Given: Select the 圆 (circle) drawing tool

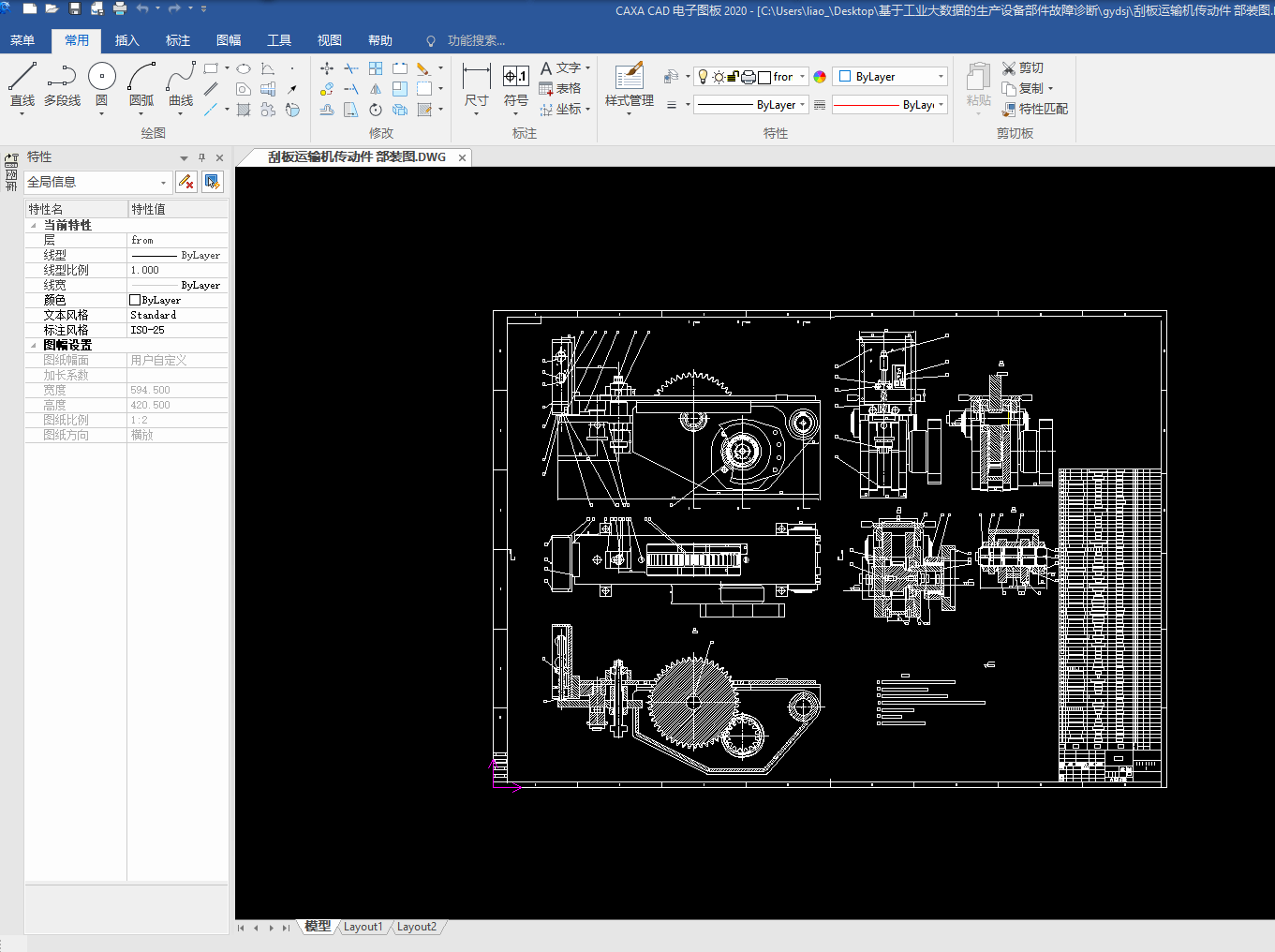Looking at the screenshot, I should [101, 77].
